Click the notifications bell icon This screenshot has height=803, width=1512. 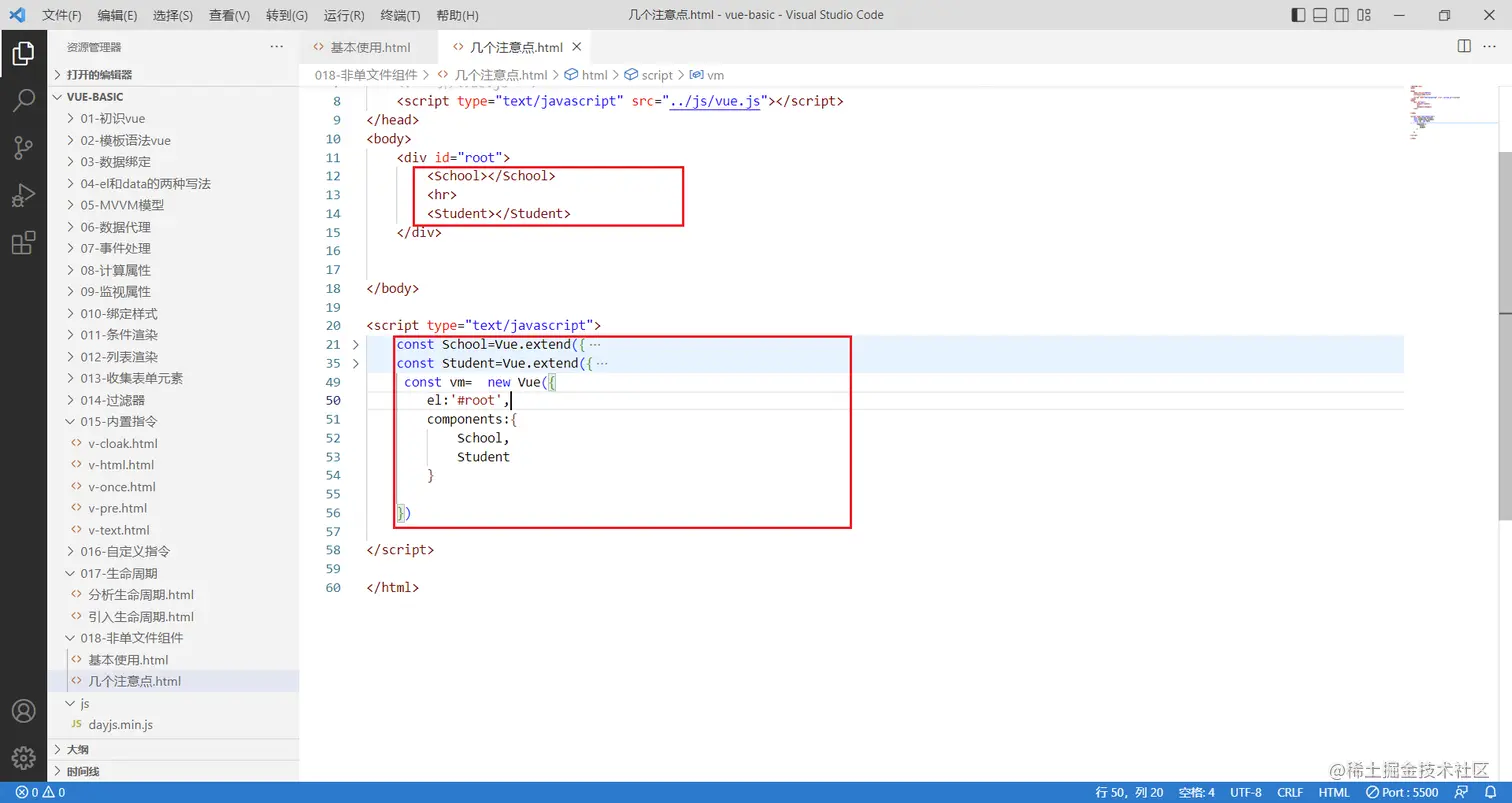(1490, 792)
